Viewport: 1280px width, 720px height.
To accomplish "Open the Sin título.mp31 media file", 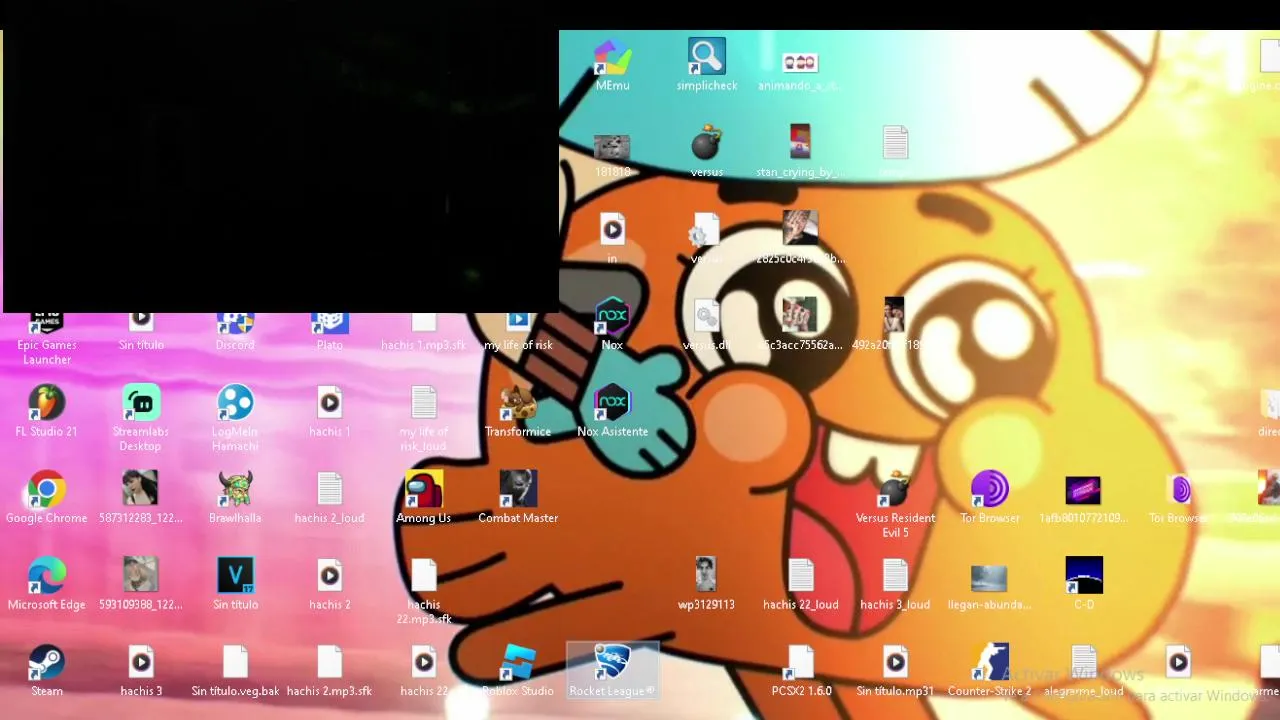I will (x=895, y=669).
